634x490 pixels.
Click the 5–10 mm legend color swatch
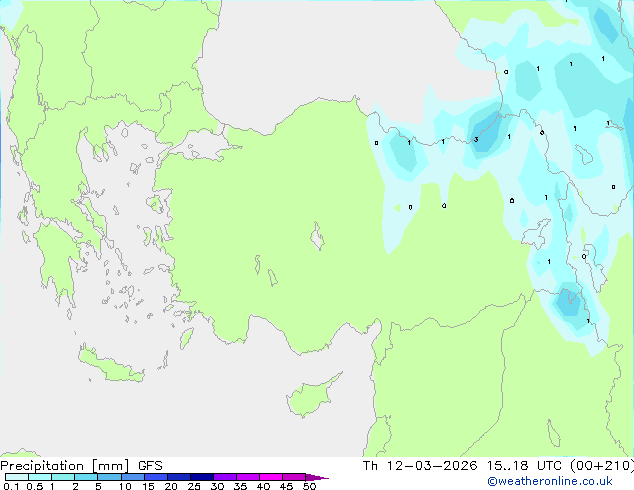tap(109, 477)
